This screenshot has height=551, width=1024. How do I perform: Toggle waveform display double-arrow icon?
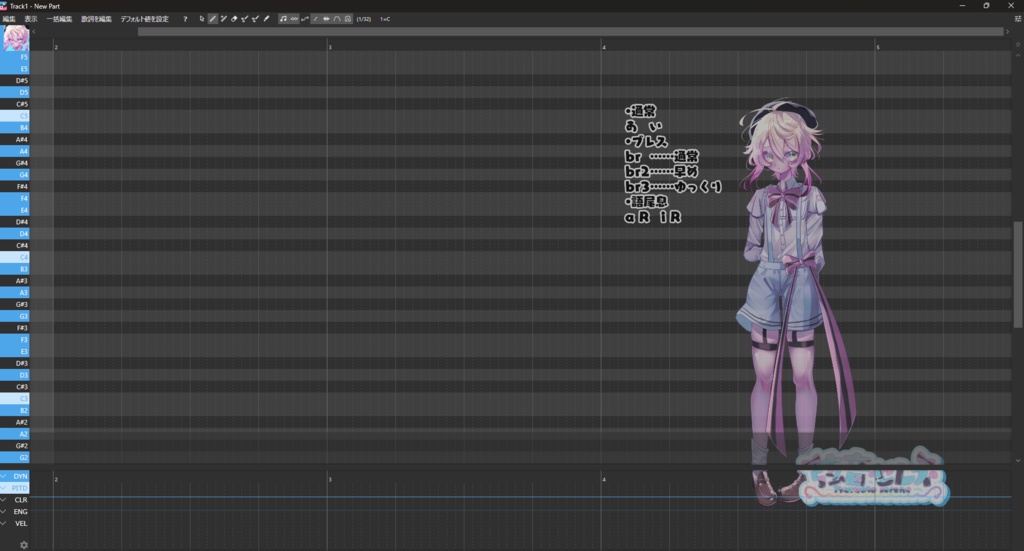[326, 19]
